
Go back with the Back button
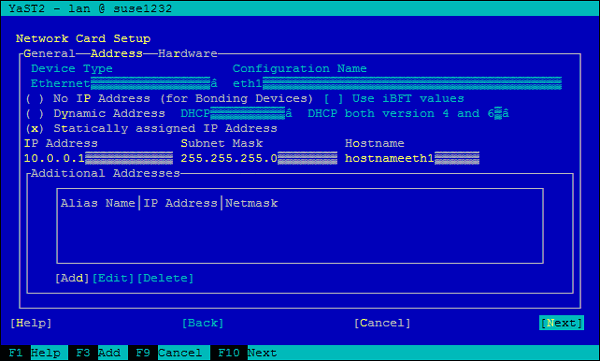(203, 323)
